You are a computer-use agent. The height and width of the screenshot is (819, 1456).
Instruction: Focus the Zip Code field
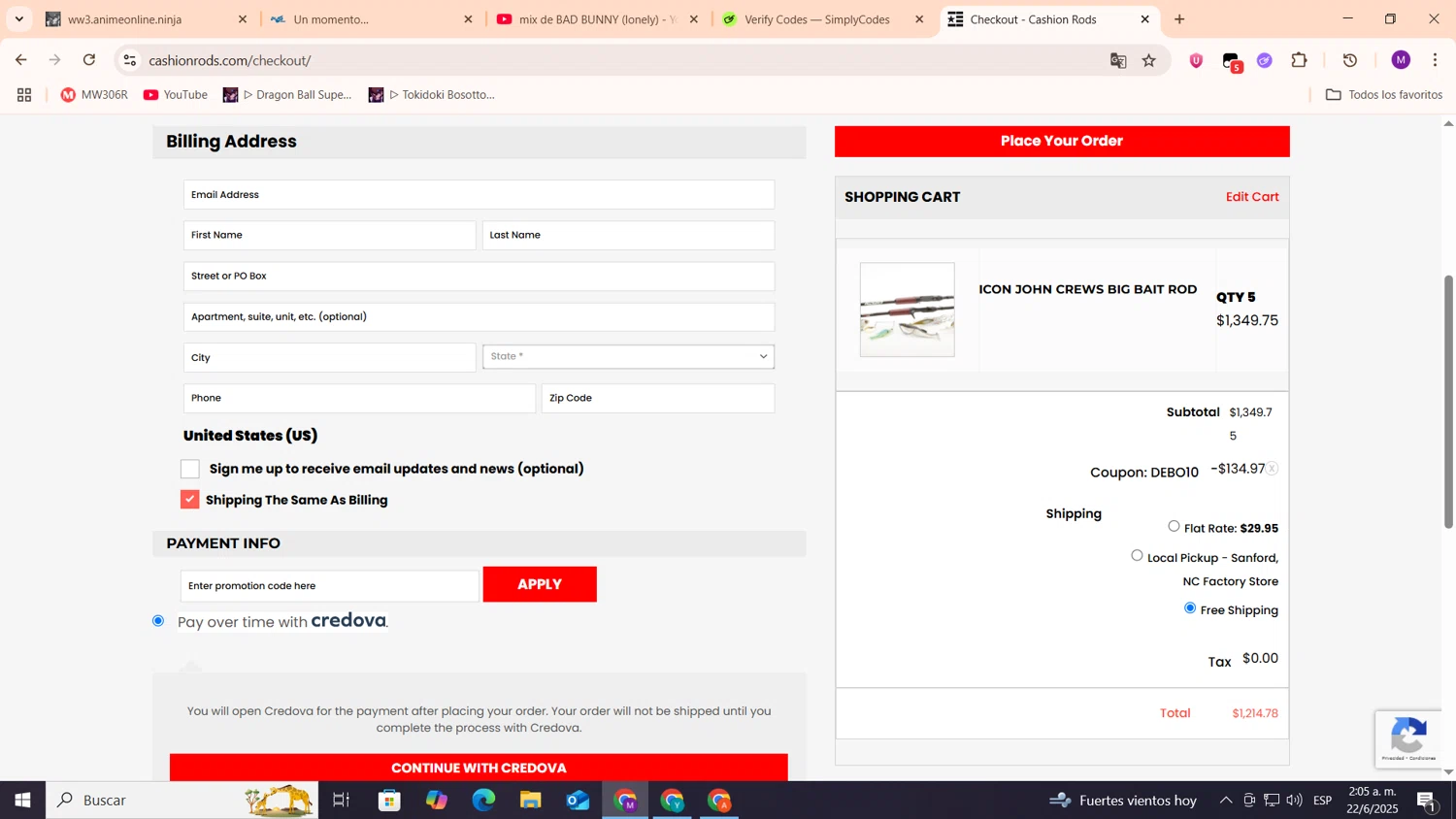(658, 398)
